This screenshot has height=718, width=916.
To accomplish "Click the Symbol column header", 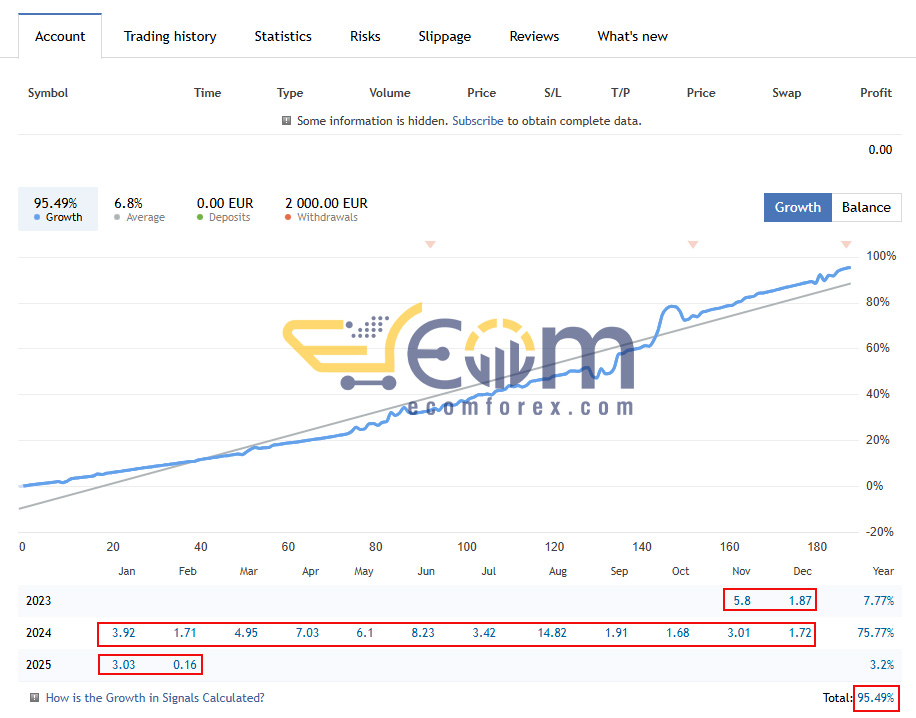I will (x=48, y=93).
